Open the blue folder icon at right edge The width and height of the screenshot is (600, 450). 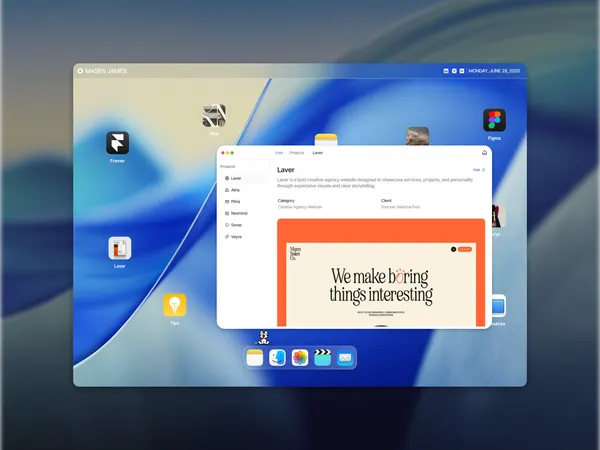(499, 306)
